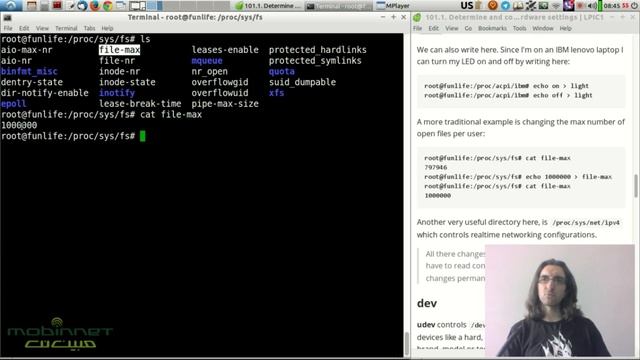
Task: Click binfmt_misc in the terminal listing
Action: click(29, 71)
